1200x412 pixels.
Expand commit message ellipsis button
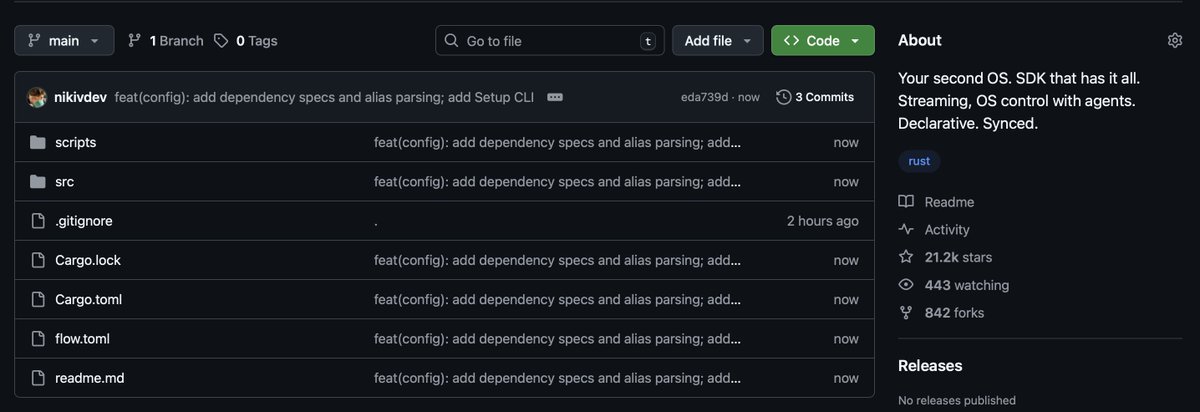[x=555, y=97]
